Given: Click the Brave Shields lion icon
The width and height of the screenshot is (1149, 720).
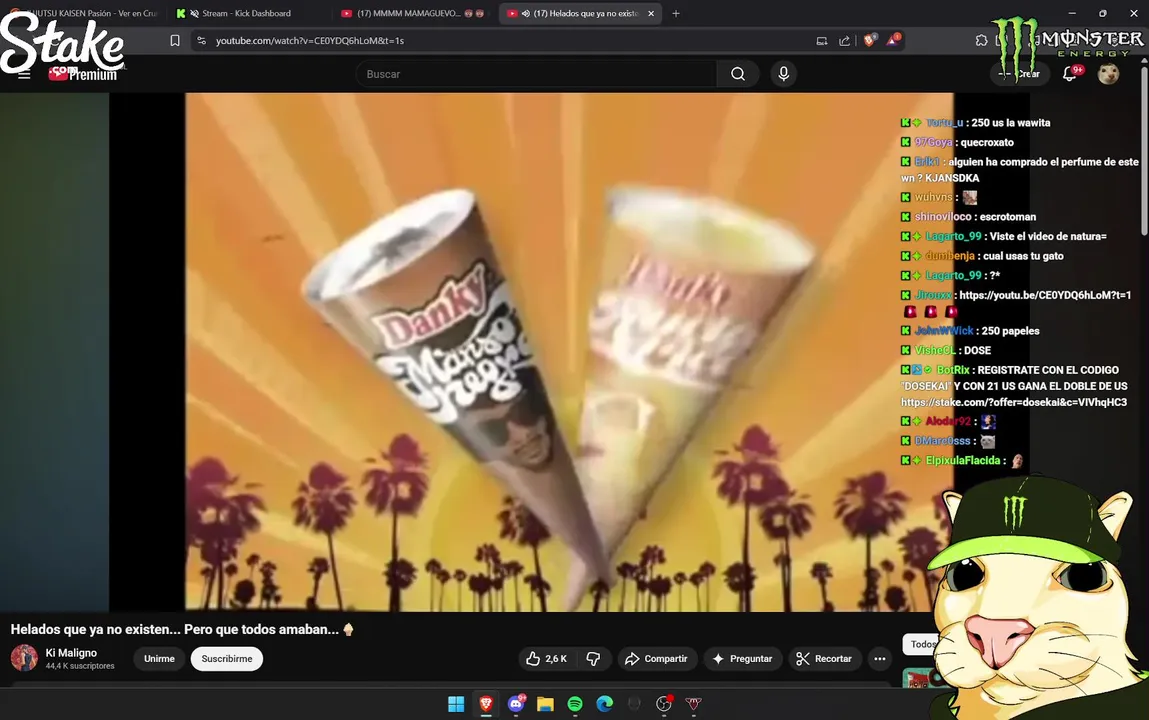Looking at the screenshot, I should [x=870, y=40].
